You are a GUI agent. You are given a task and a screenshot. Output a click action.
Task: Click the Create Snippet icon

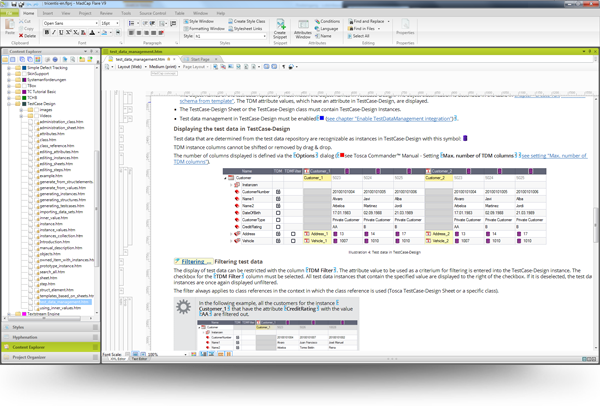click(280, 28)
